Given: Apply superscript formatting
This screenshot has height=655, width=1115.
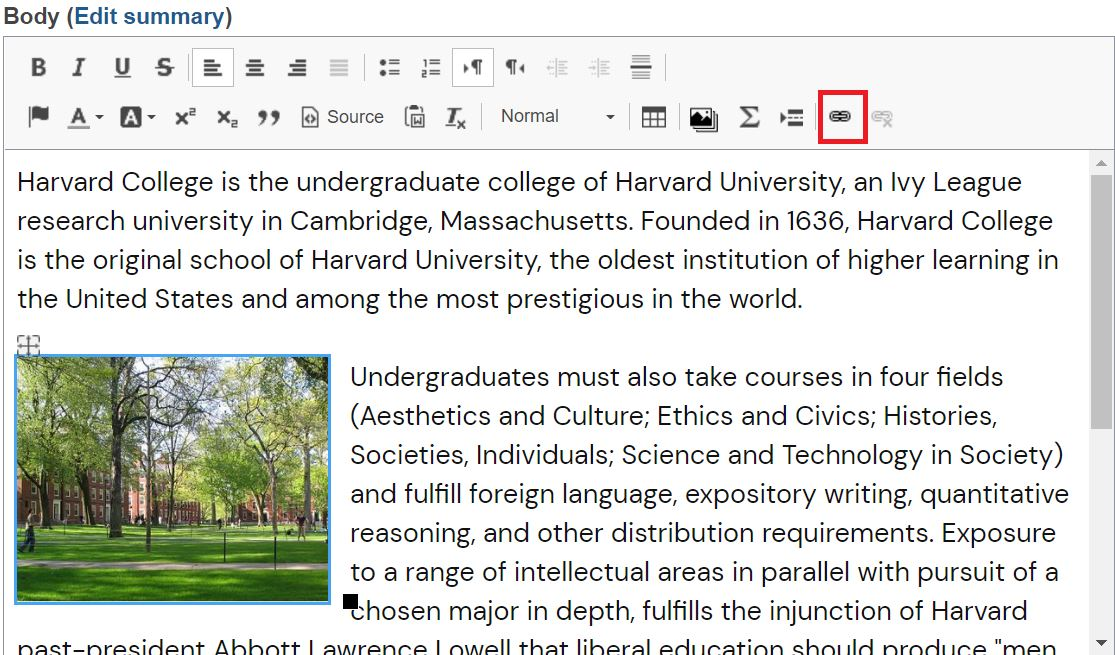Looking at the screenshot, I should (185, 117).
